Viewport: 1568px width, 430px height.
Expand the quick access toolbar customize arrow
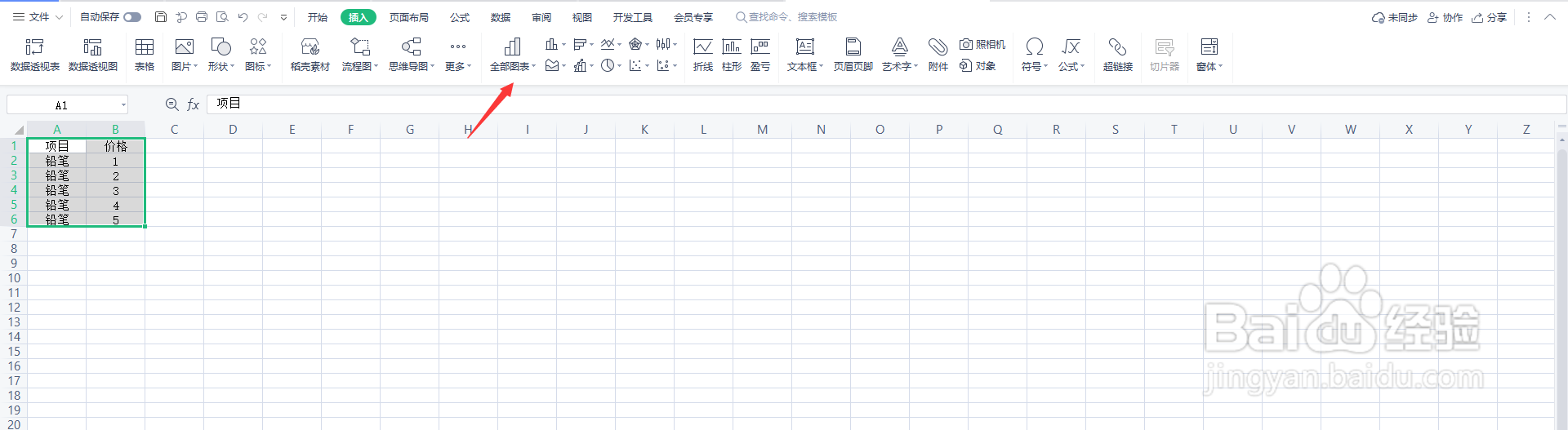pyautogui.click(x=283, y=17)
